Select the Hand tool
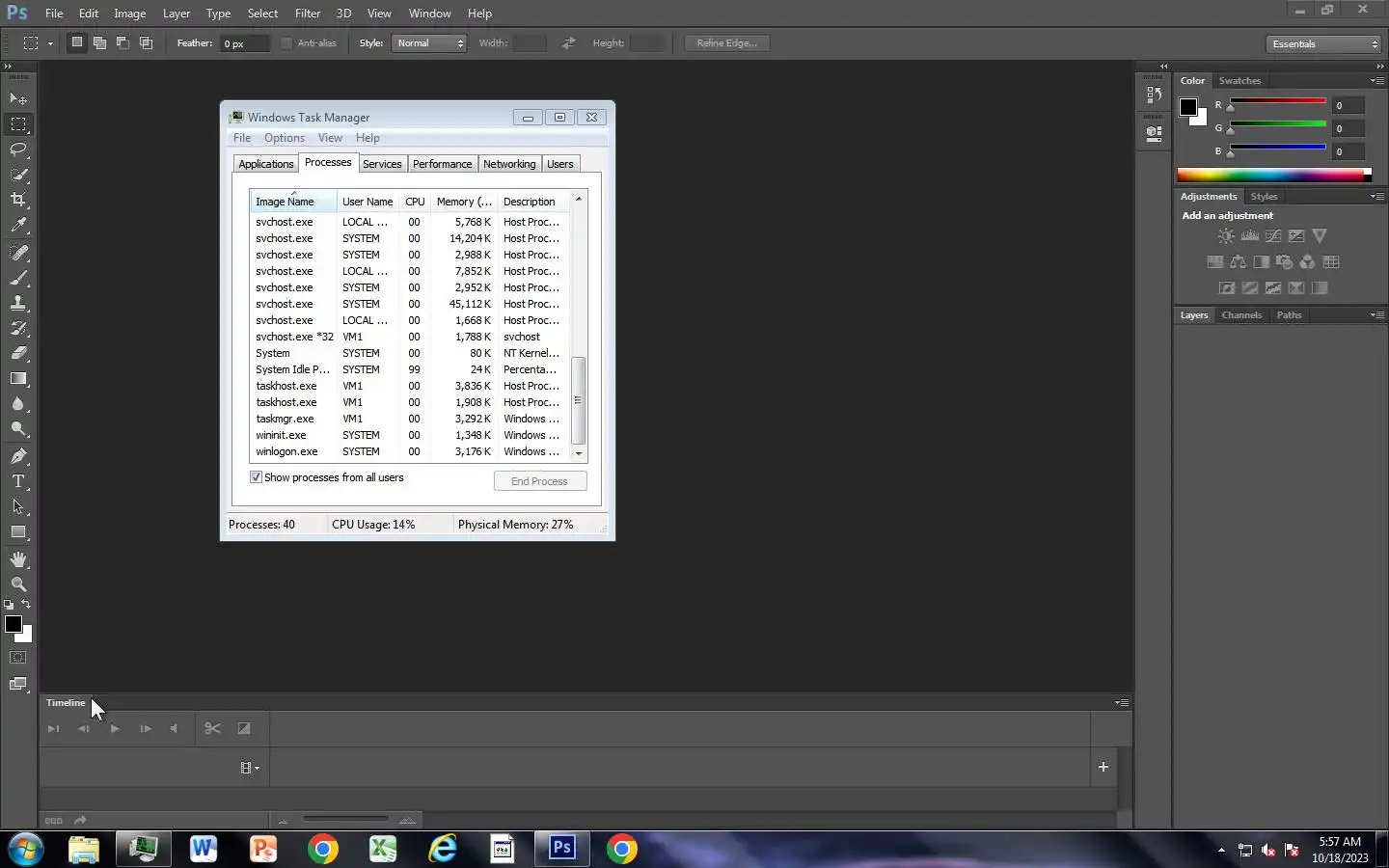Image resolution: width=1389 pixels, height=868 pixels. tap(18, 559)
